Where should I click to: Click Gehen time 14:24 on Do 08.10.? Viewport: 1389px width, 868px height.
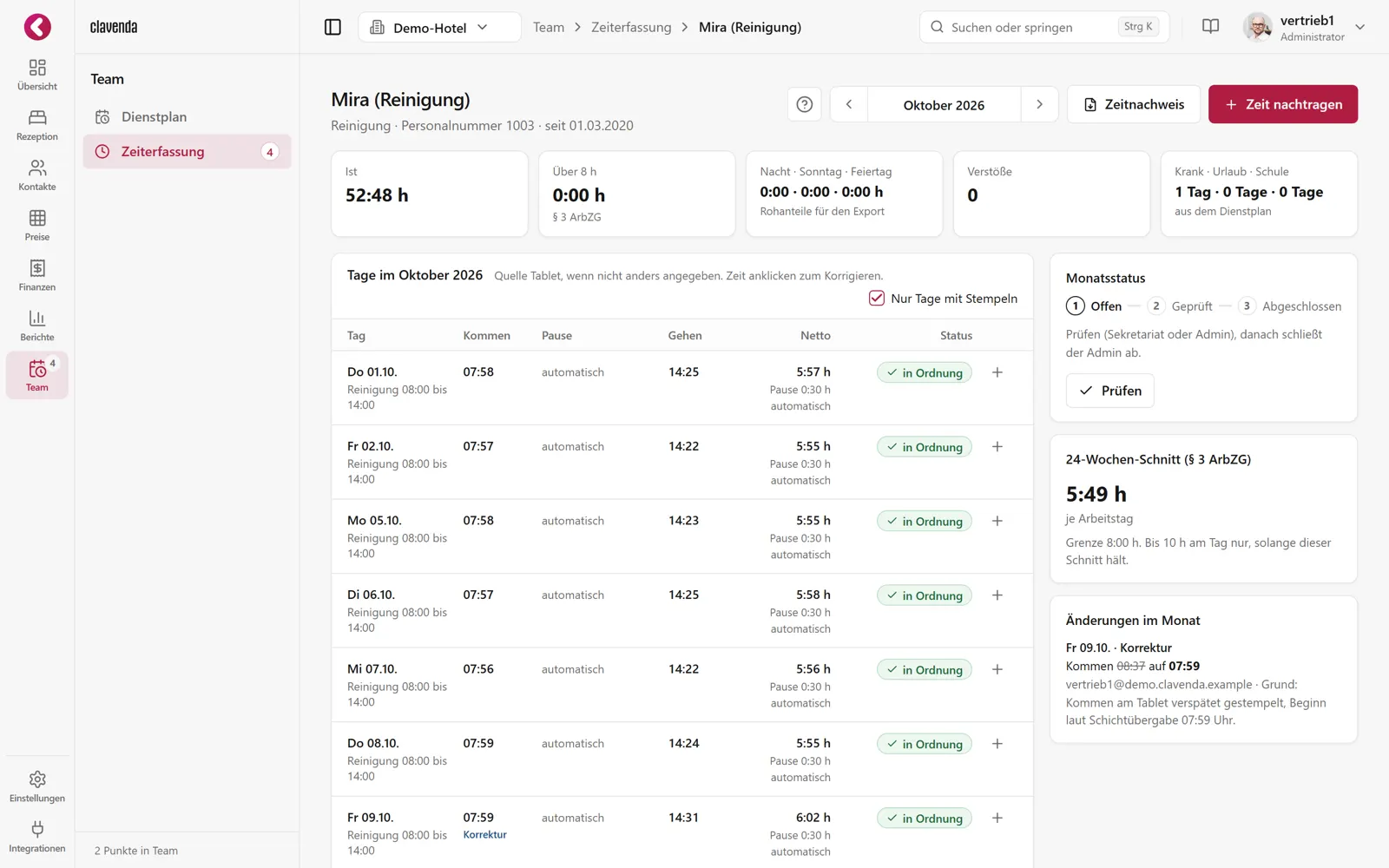tap(683, 743)
